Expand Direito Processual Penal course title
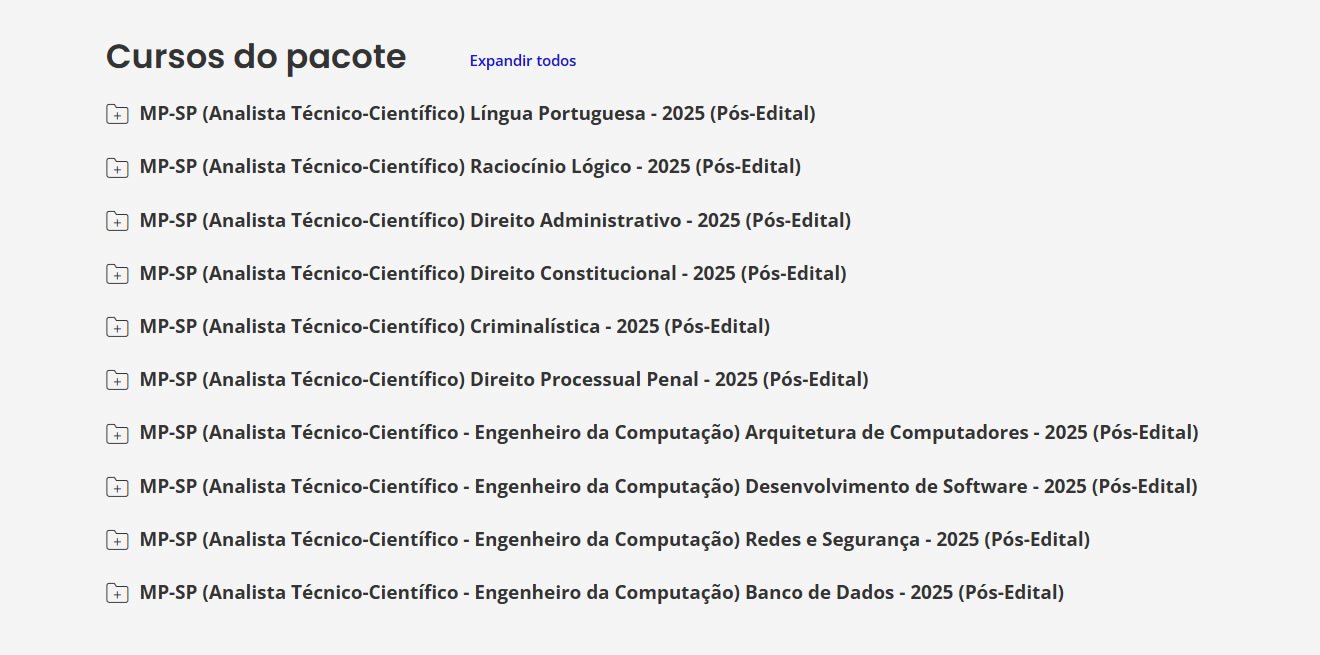The width and height of the screenshot is (1320, 655). (504, 379)
